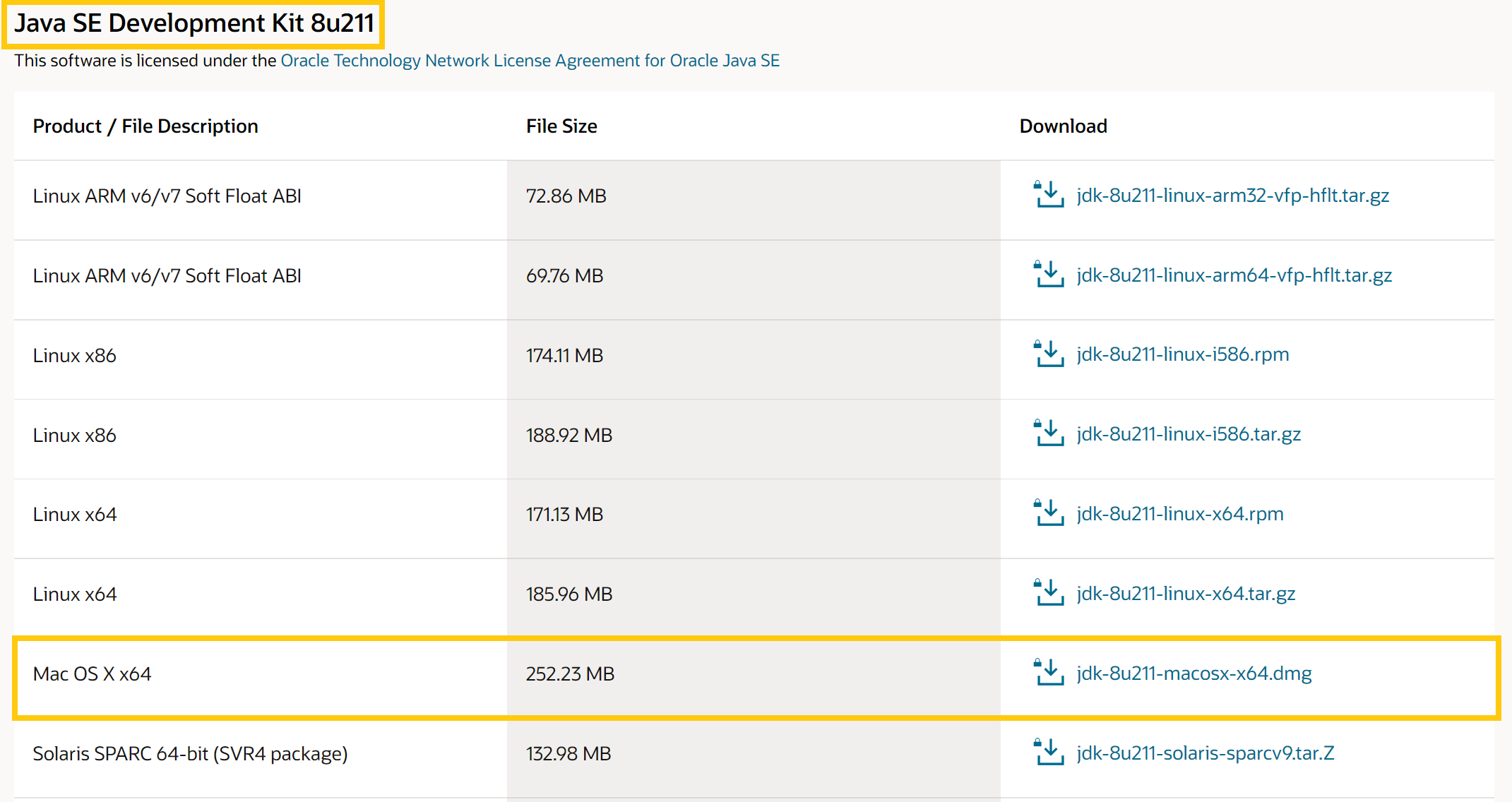Download jdk-8u211-linux-i586.rpm file link
Viewport: 1512px width, 802px height.
(1183, 354)
